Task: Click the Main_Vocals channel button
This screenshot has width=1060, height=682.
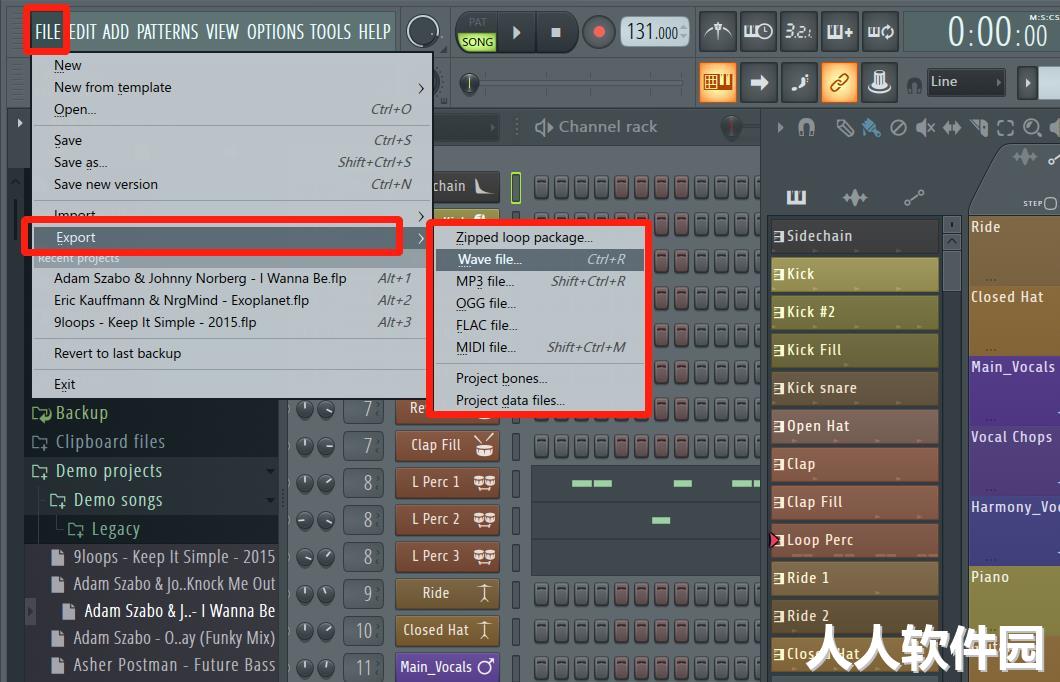Action: click(448, 667)
